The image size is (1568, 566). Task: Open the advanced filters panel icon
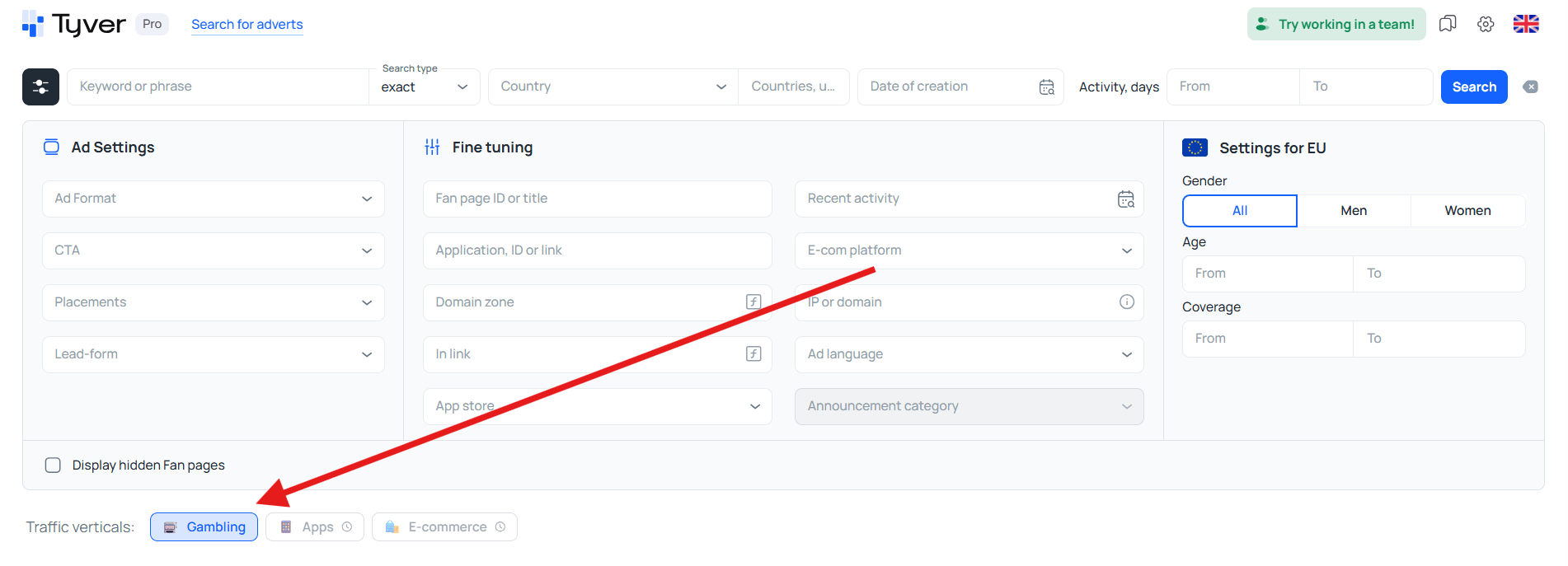(x=40, y=87)
